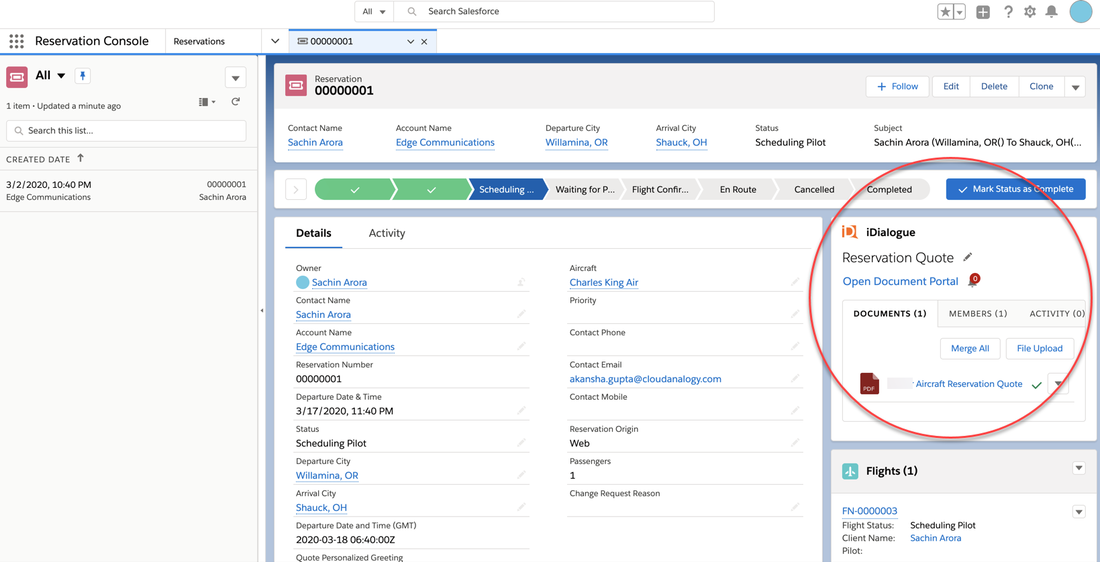Select the DOCUMENTS (1) tab
Viewport: 1100px width, 562px height.
coord(890,314)
